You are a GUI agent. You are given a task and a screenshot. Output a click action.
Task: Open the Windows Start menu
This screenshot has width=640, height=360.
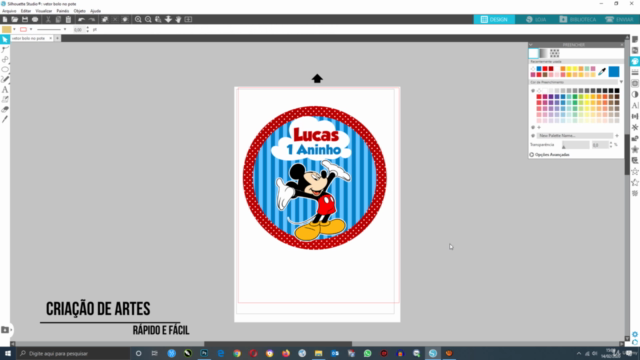point(8,353)
